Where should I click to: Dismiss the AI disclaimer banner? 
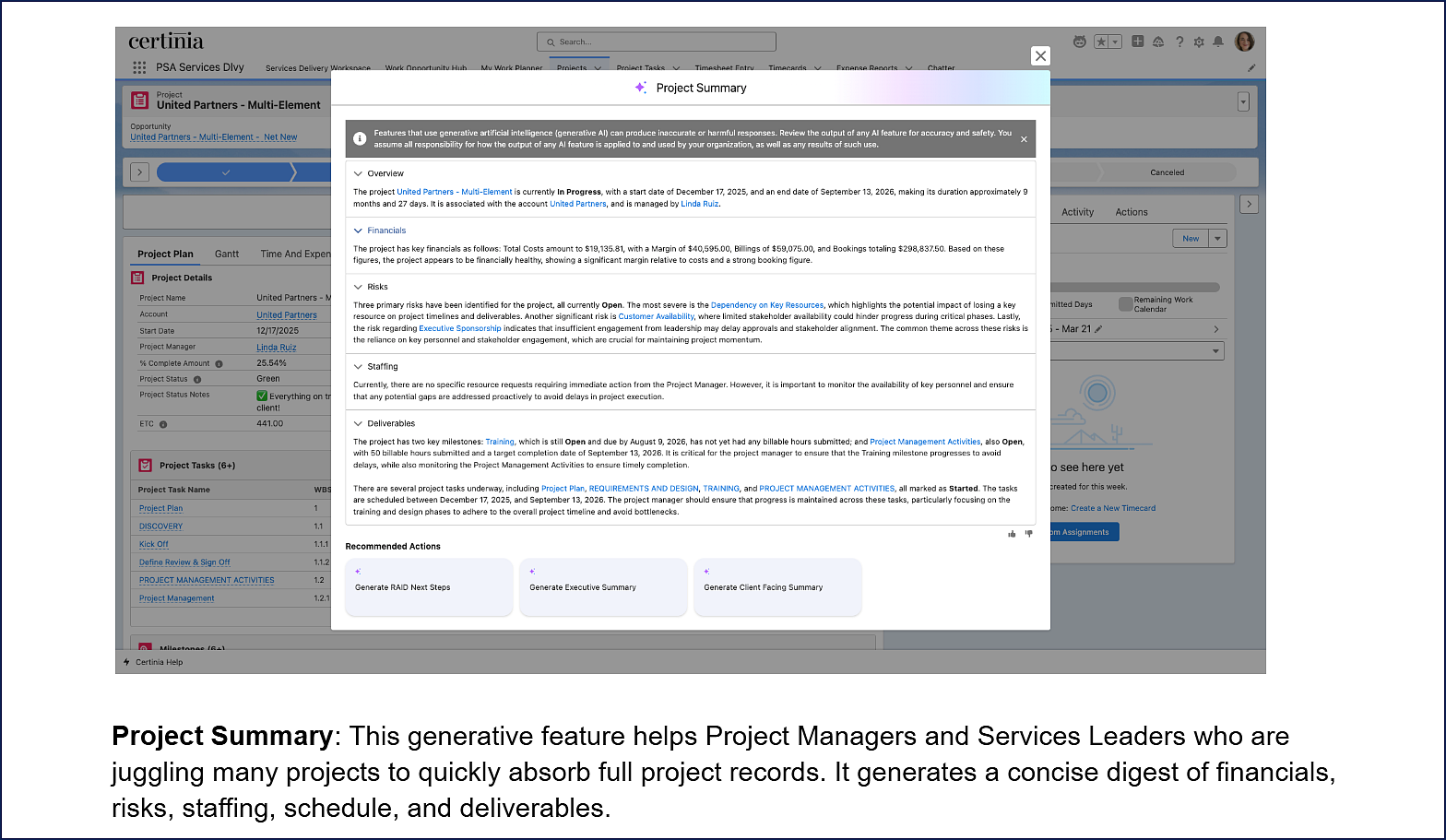pos(1024,139)
